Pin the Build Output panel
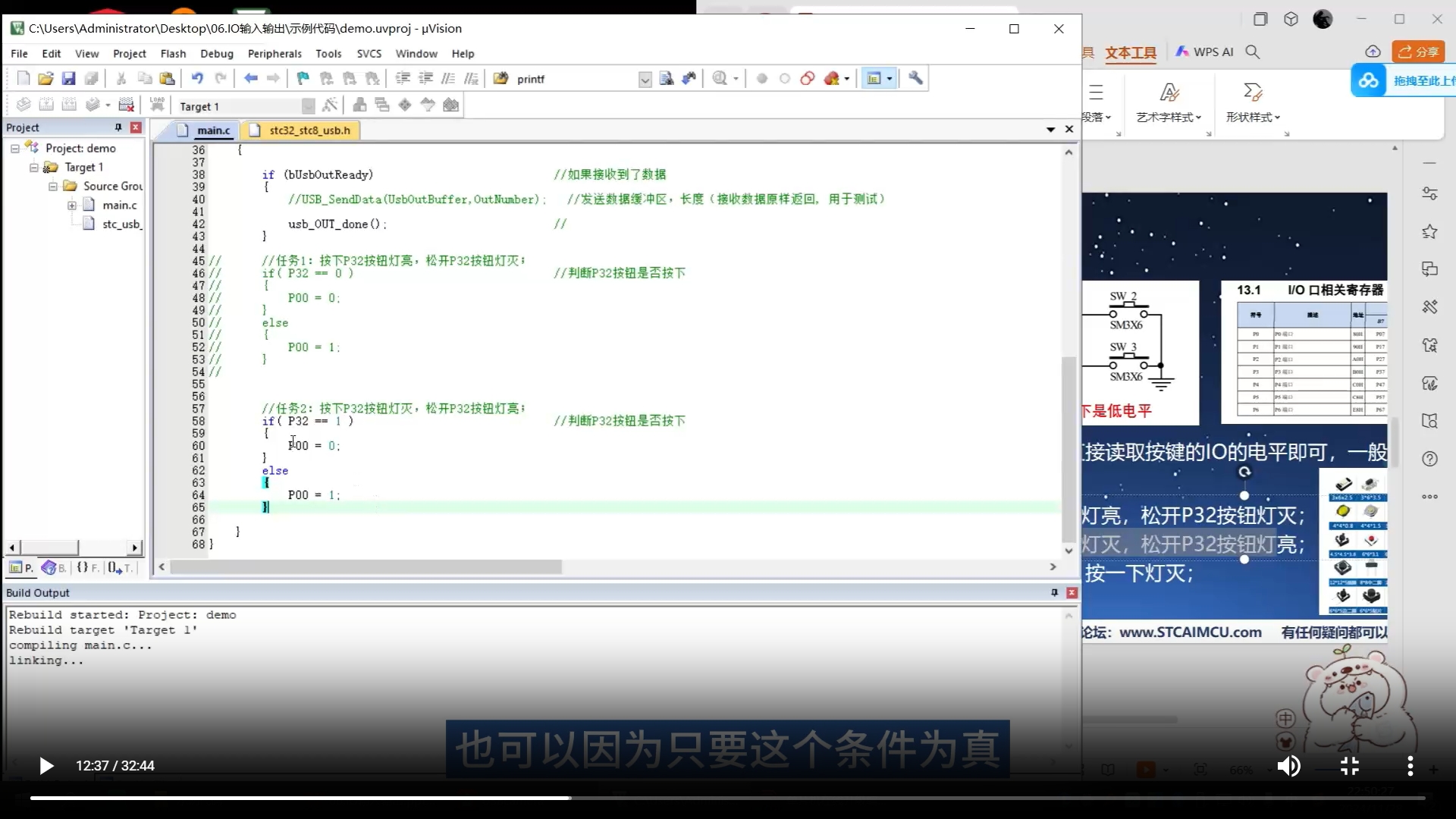Screen dimensions: 1456x819 coord(1054,592)
